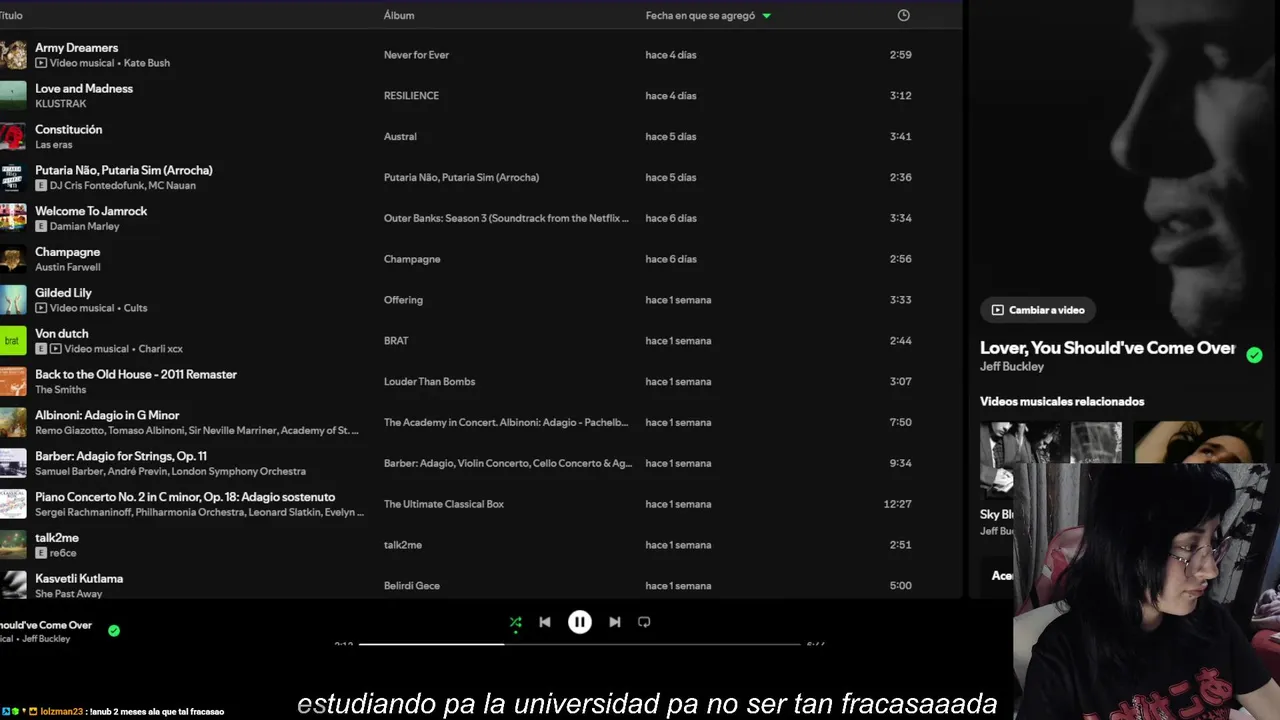Open Las eras artist link
1280x720 pixels.
(x=54, y=145)
